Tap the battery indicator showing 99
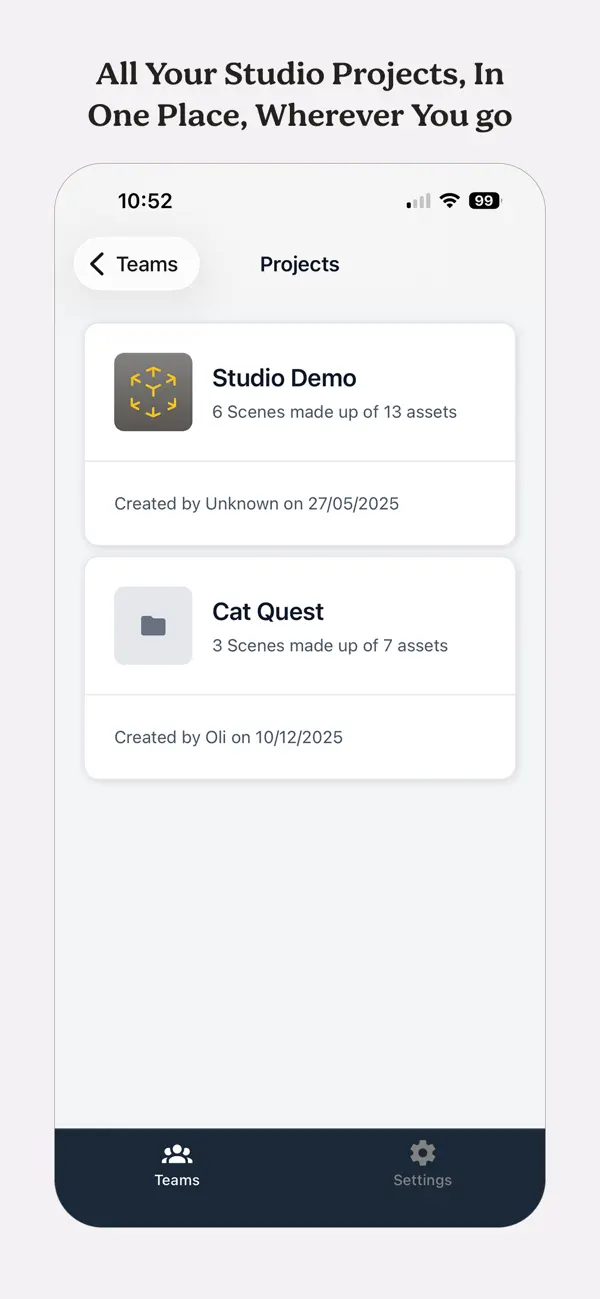 [484, 200]
